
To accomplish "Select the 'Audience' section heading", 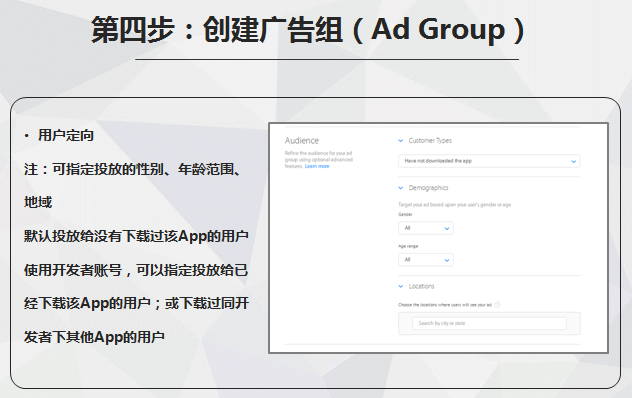I will point(301,140).
